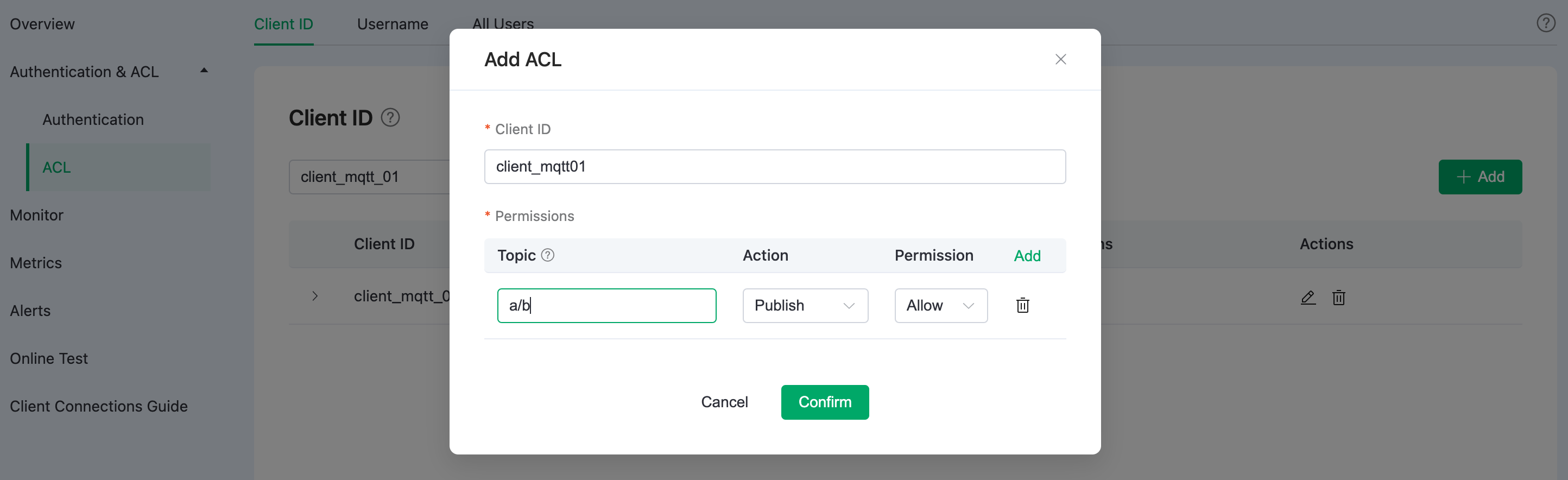Viewport: 1568px width, 480px height.
Task: Open the help icon next to Client ID heading
Action: (x=390, y=117)
